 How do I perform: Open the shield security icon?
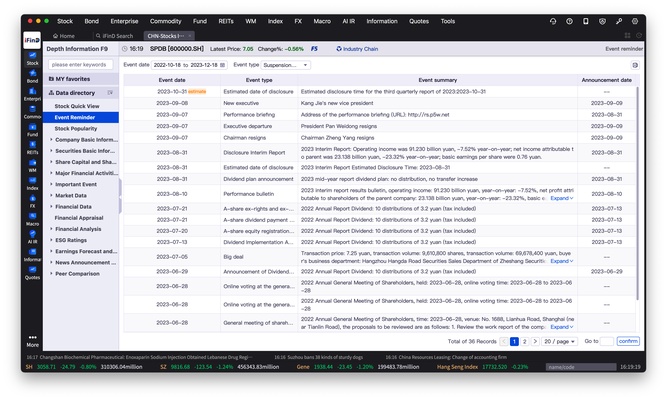coord(602,21)
